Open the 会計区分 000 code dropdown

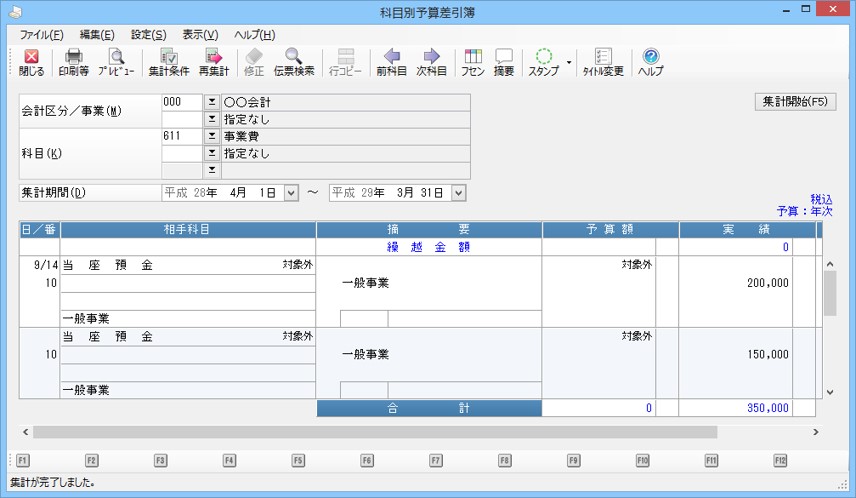(211, 102)
